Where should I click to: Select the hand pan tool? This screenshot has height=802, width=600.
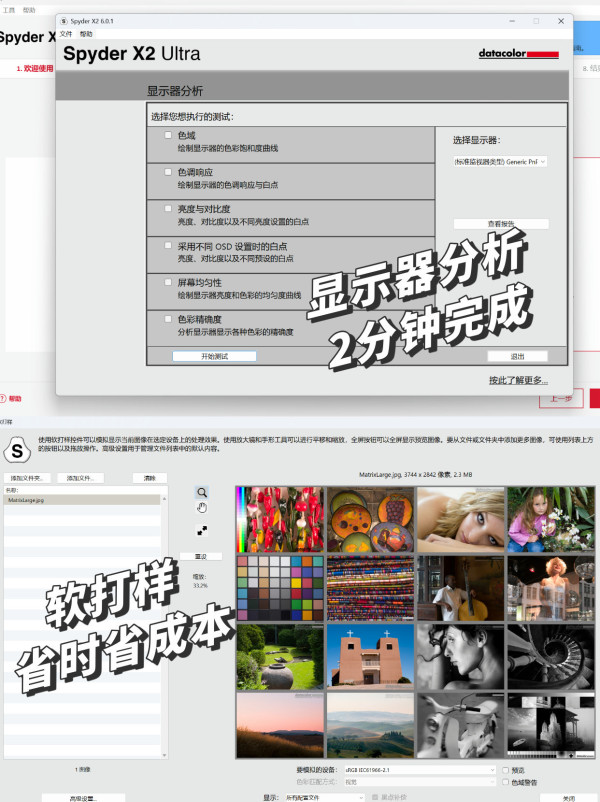click(x=202, y=510)
